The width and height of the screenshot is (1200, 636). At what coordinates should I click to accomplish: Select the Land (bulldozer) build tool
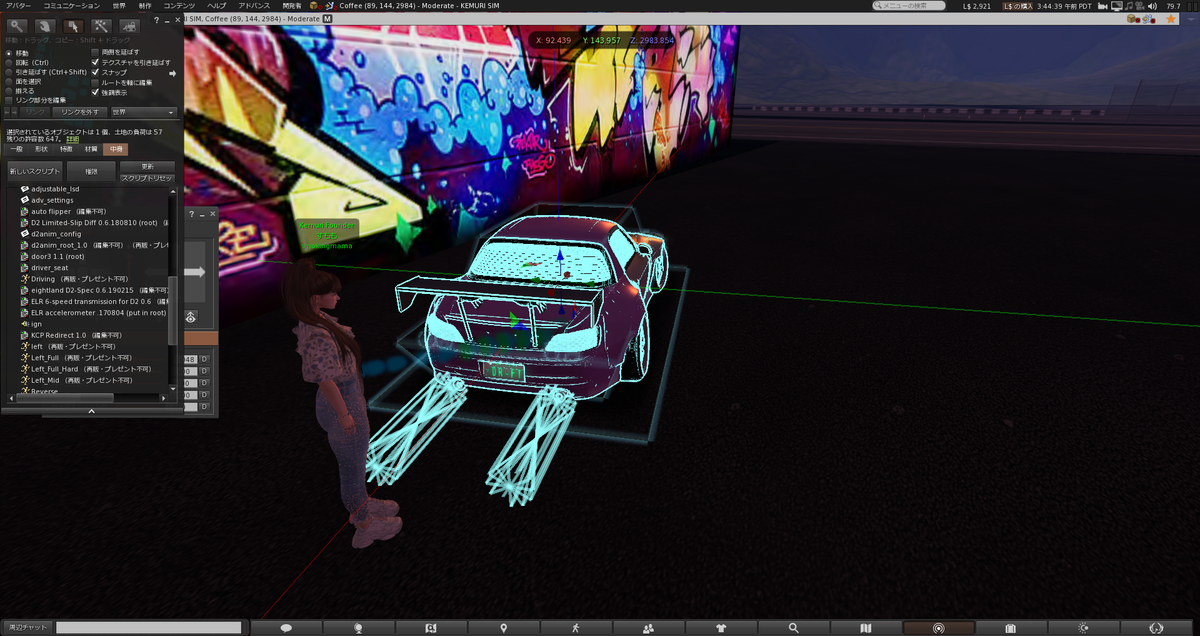pyautogui.click(x=130, y=25)
